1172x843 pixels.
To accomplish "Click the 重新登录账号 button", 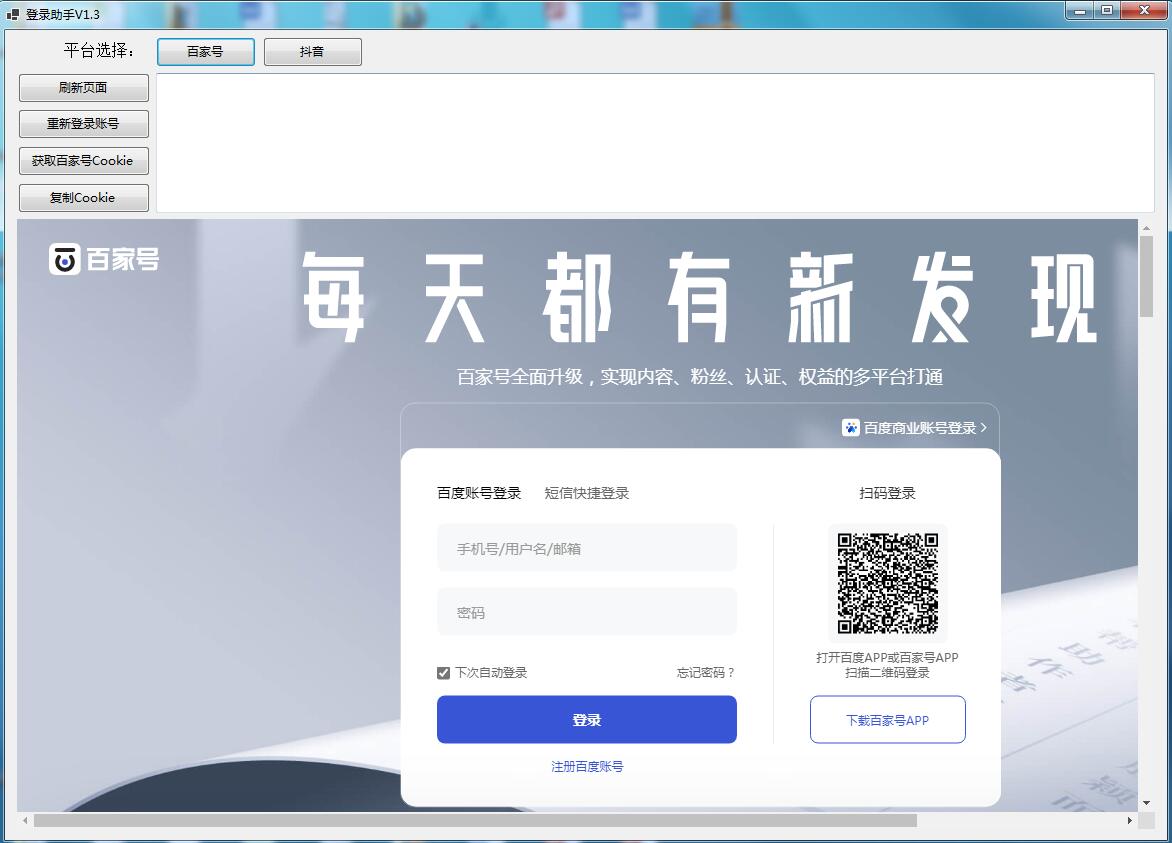I will point(84,123).
